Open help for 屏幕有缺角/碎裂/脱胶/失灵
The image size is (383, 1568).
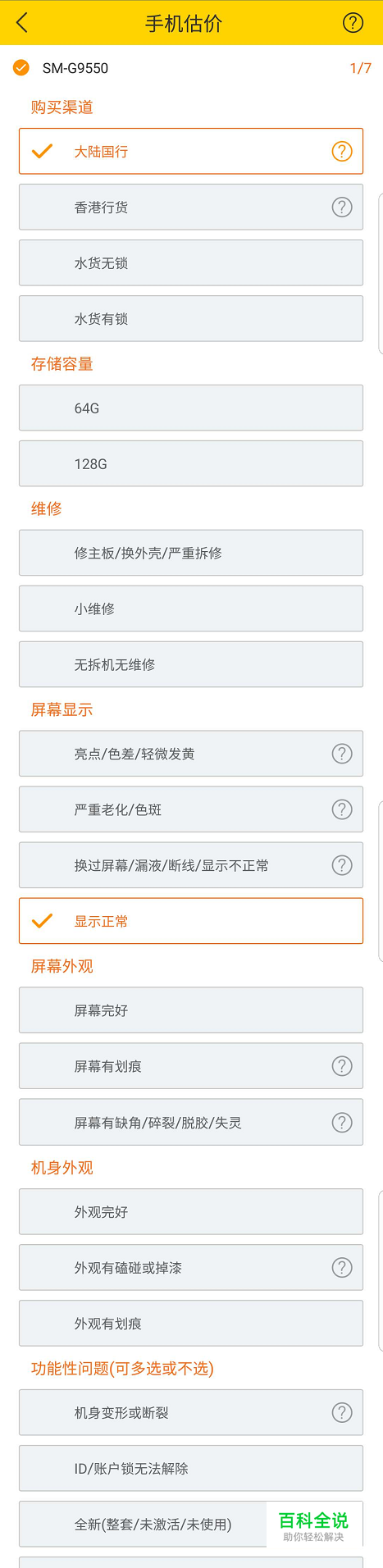click(342, 1123)
